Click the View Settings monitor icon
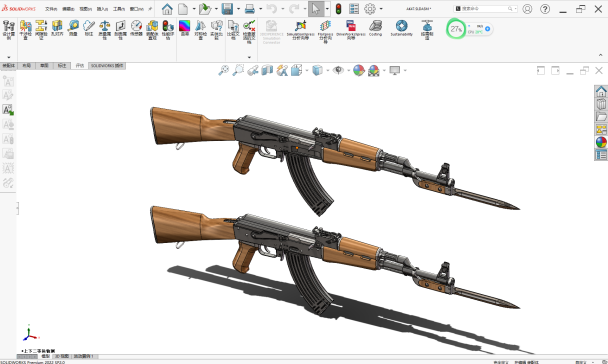Image resolution: width=608 pixels, height=364 pixels. (395, 70)
